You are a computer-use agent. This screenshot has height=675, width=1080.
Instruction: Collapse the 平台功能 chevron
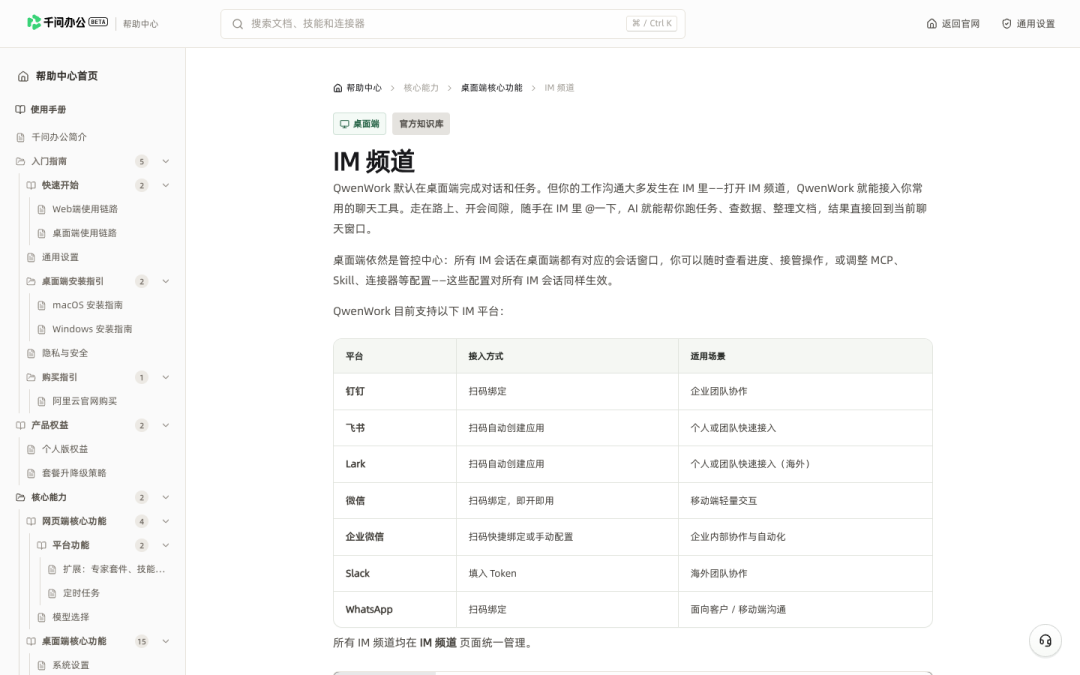[x=165, y=546]
